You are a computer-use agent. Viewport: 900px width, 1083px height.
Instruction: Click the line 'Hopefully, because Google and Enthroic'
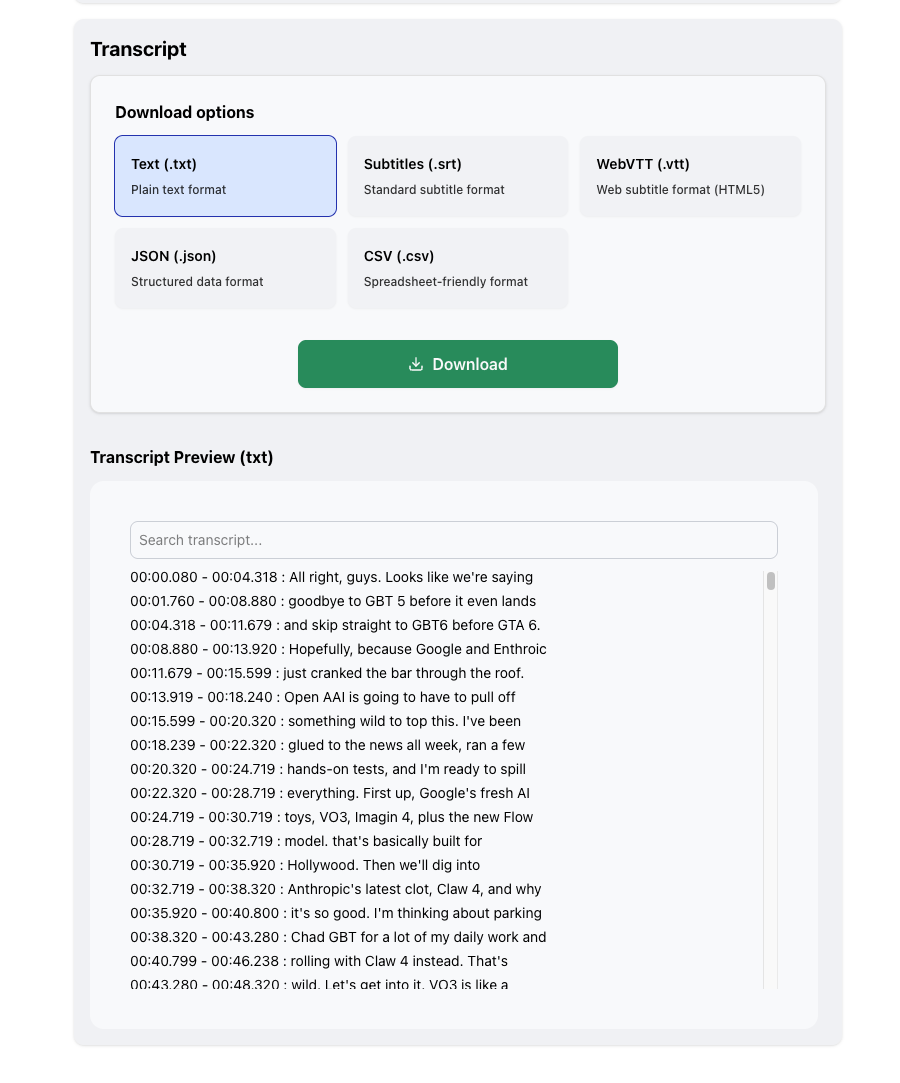(338, 649)
